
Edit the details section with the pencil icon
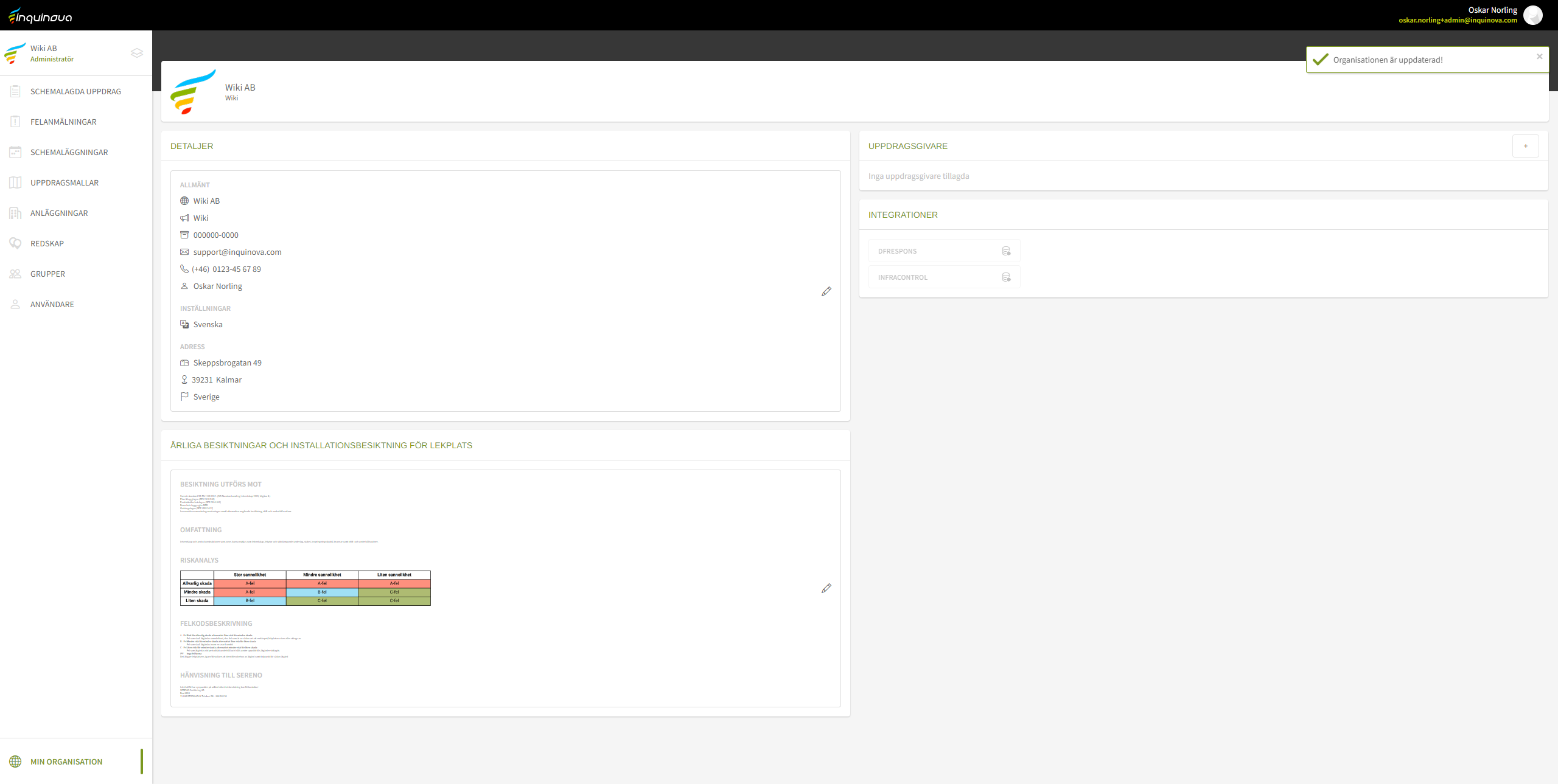pyautogui.click(x=826, y=291)
